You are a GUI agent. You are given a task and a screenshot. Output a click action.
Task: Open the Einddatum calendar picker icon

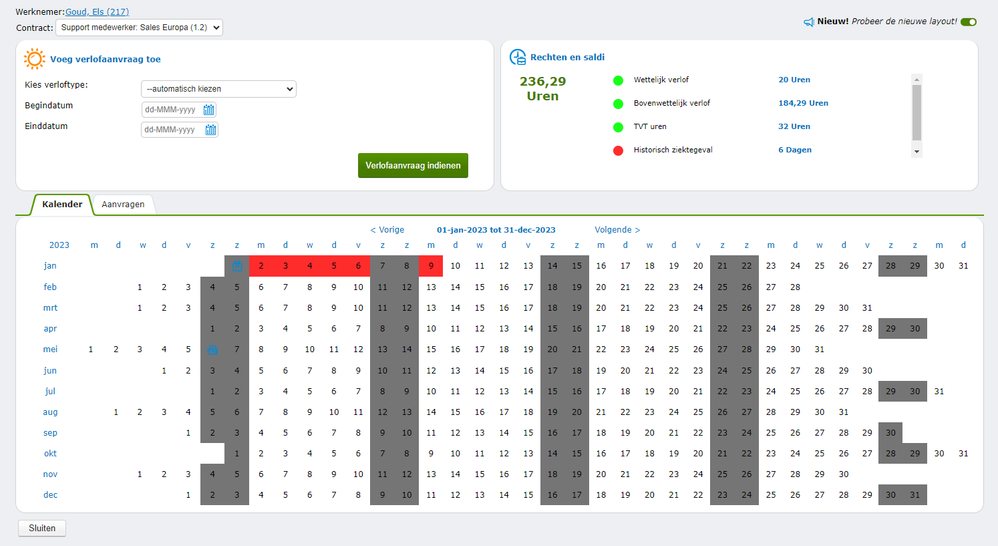click(210, 130)
